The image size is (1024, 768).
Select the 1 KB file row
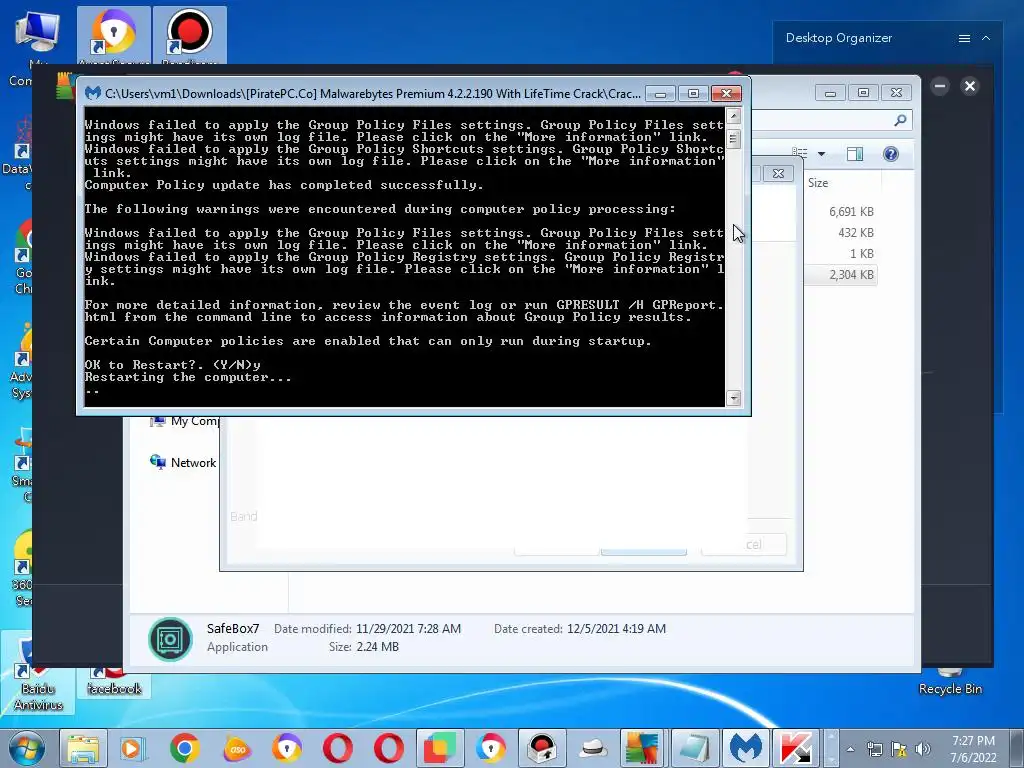pos(840,253)
